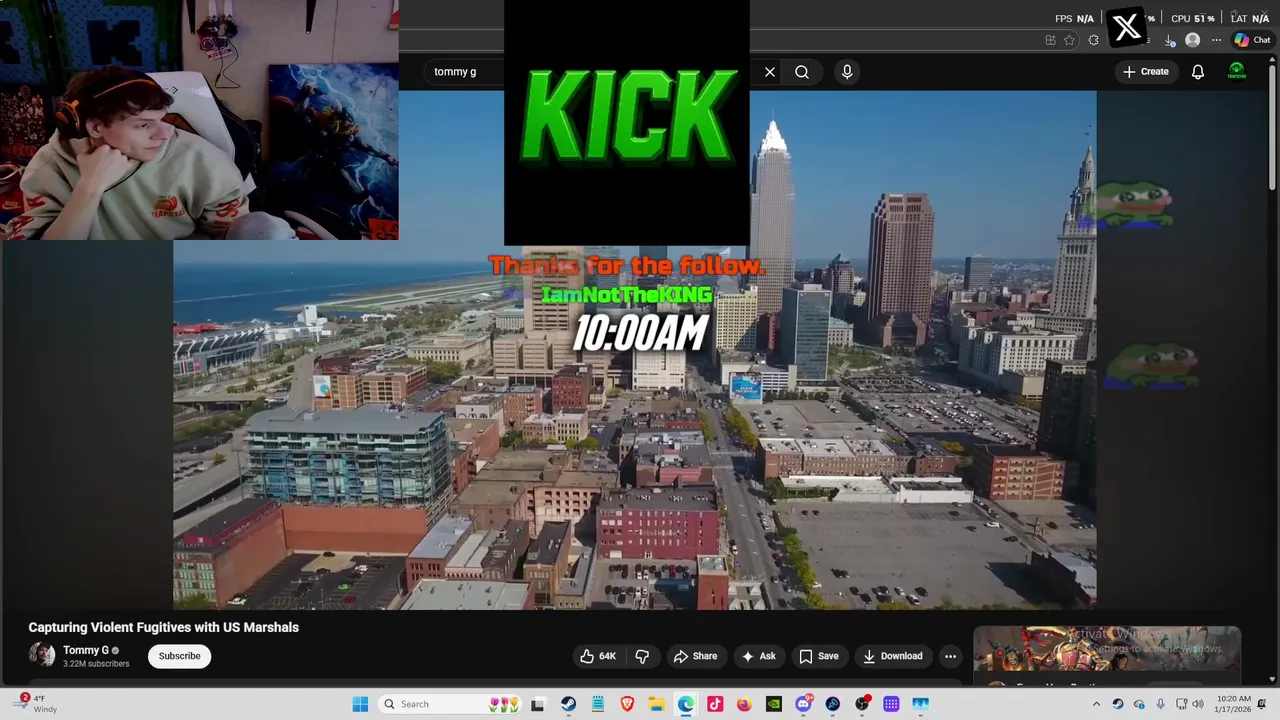Start voice search with the microphone
1280x720 pixels.
pyautogui.click(x=847, y=72)
